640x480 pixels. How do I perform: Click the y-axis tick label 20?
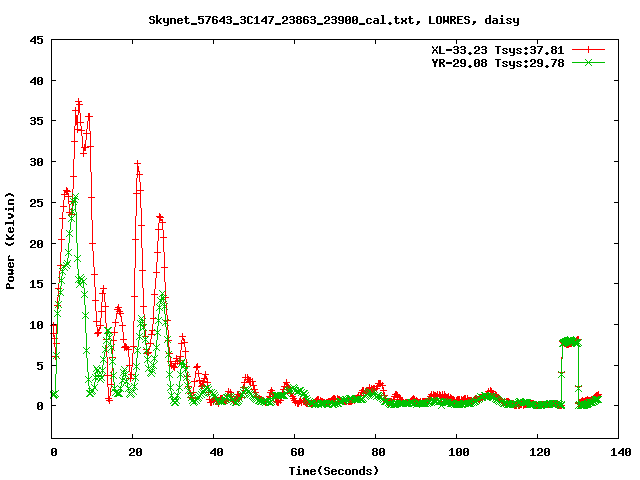[36, 243]
